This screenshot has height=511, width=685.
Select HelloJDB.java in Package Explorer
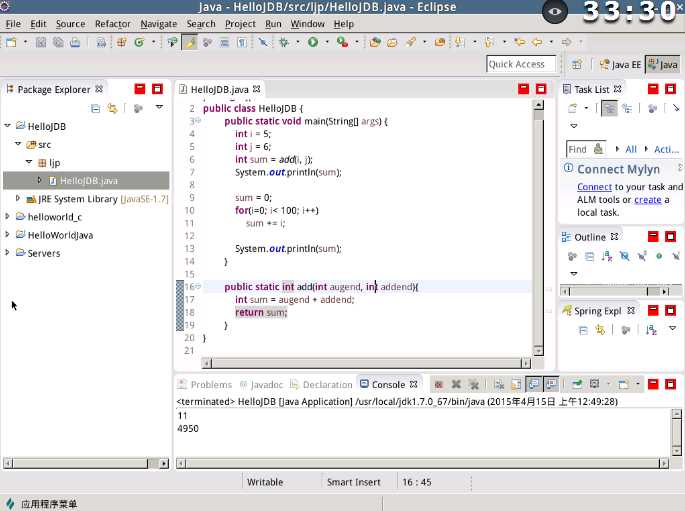click(x=86, y=180)
